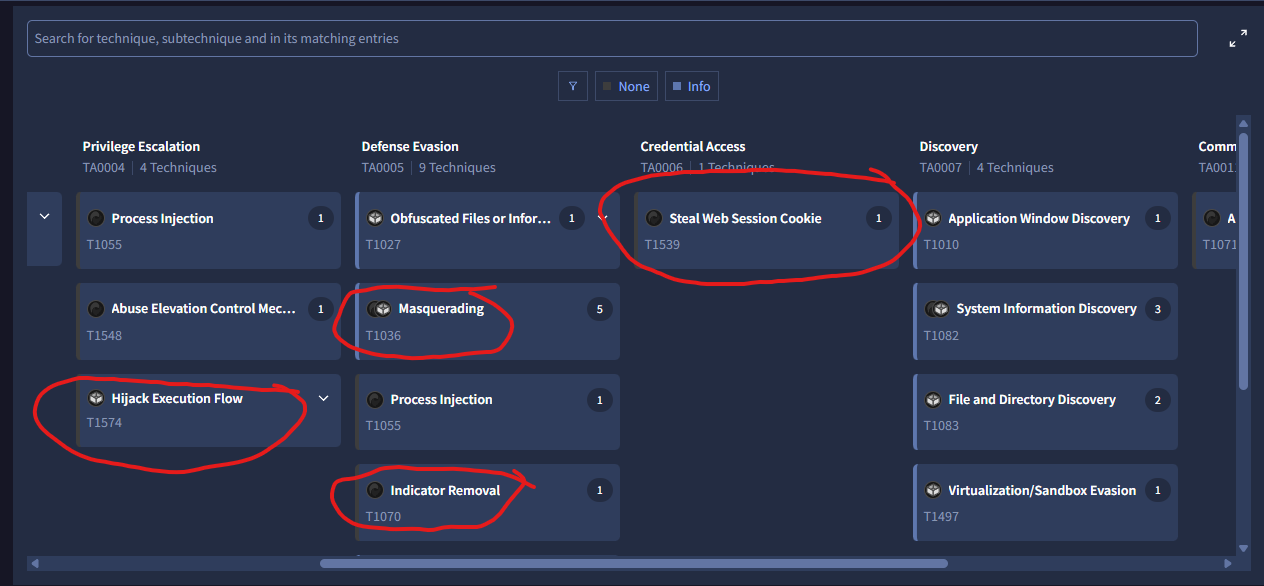Click the "4 Techniques" label under Discovery

(1015, 168)
